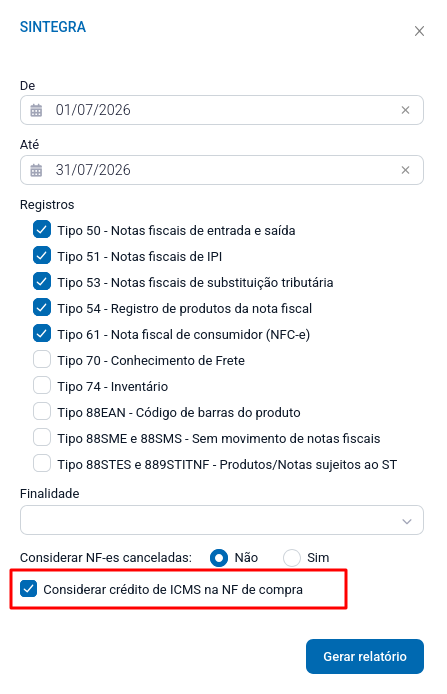This screenshot has width=447, height=694.
Task: Check Tipo 88SME e 88SMS option
Action: (42, 438)
